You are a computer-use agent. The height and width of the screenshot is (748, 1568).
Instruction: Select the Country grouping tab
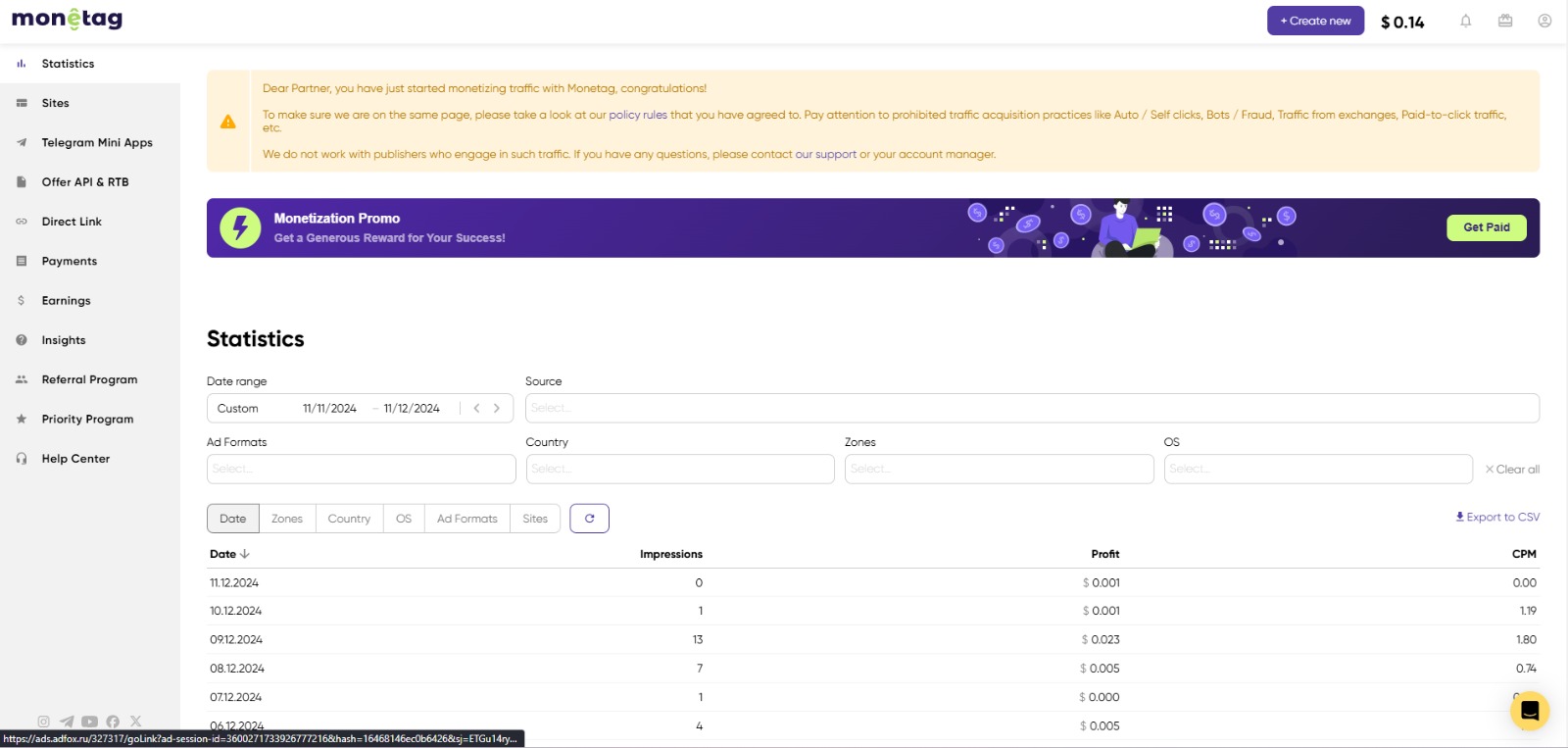(x=349, y=519)
